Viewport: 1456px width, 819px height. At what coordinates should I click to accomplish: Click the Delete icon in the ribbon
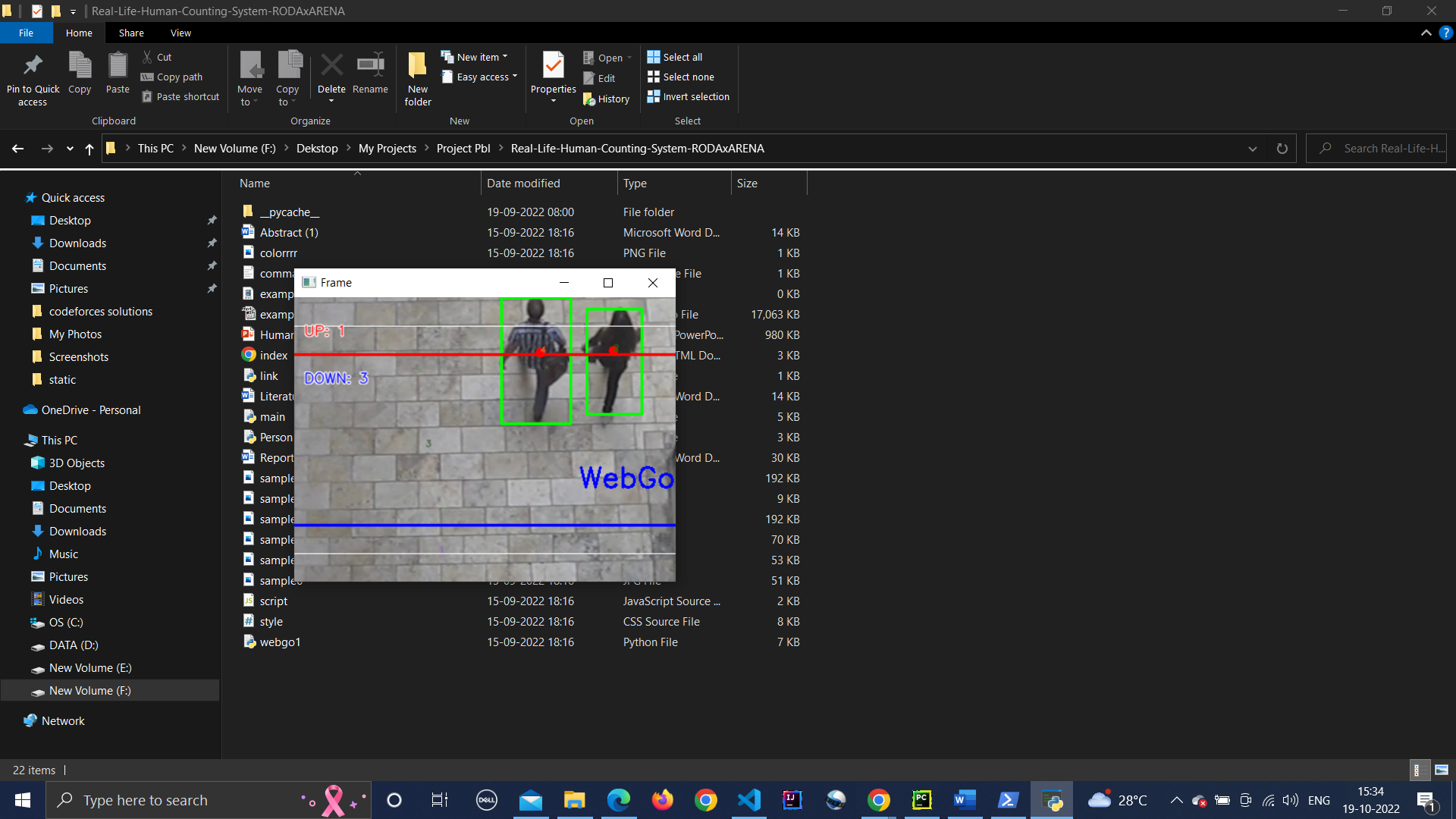click(331, 66)
